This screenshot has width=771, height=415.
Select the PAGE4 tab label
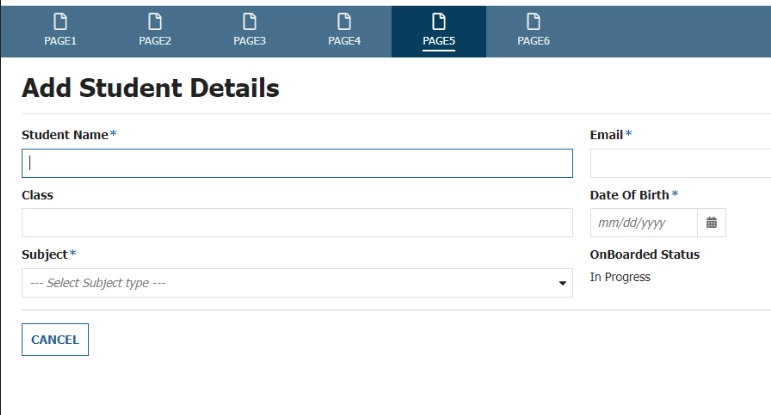(x=344, y=41)
